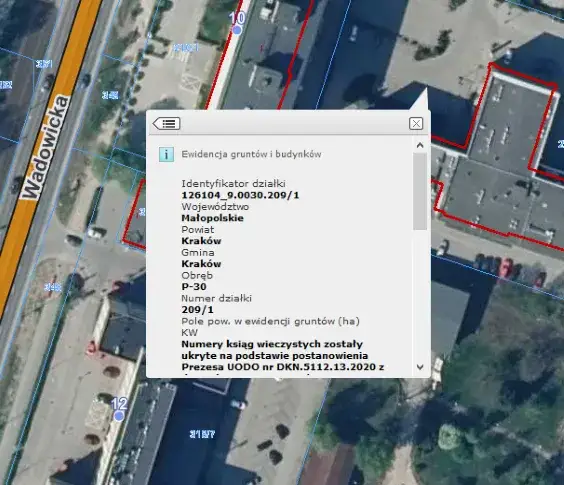
Task: Click the scroll-up arrow in the popup
Action: point(420,145)
